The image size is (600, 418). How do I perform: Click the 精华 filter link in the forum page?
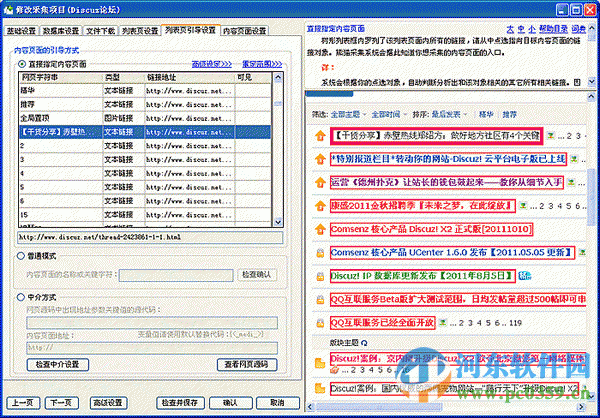point(486,114)
